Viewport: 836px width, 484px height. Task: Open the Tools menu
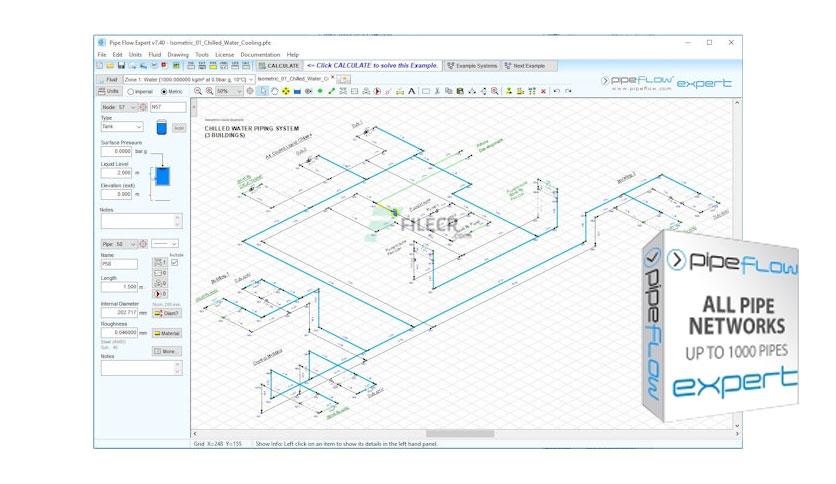[x=202, y=54]
